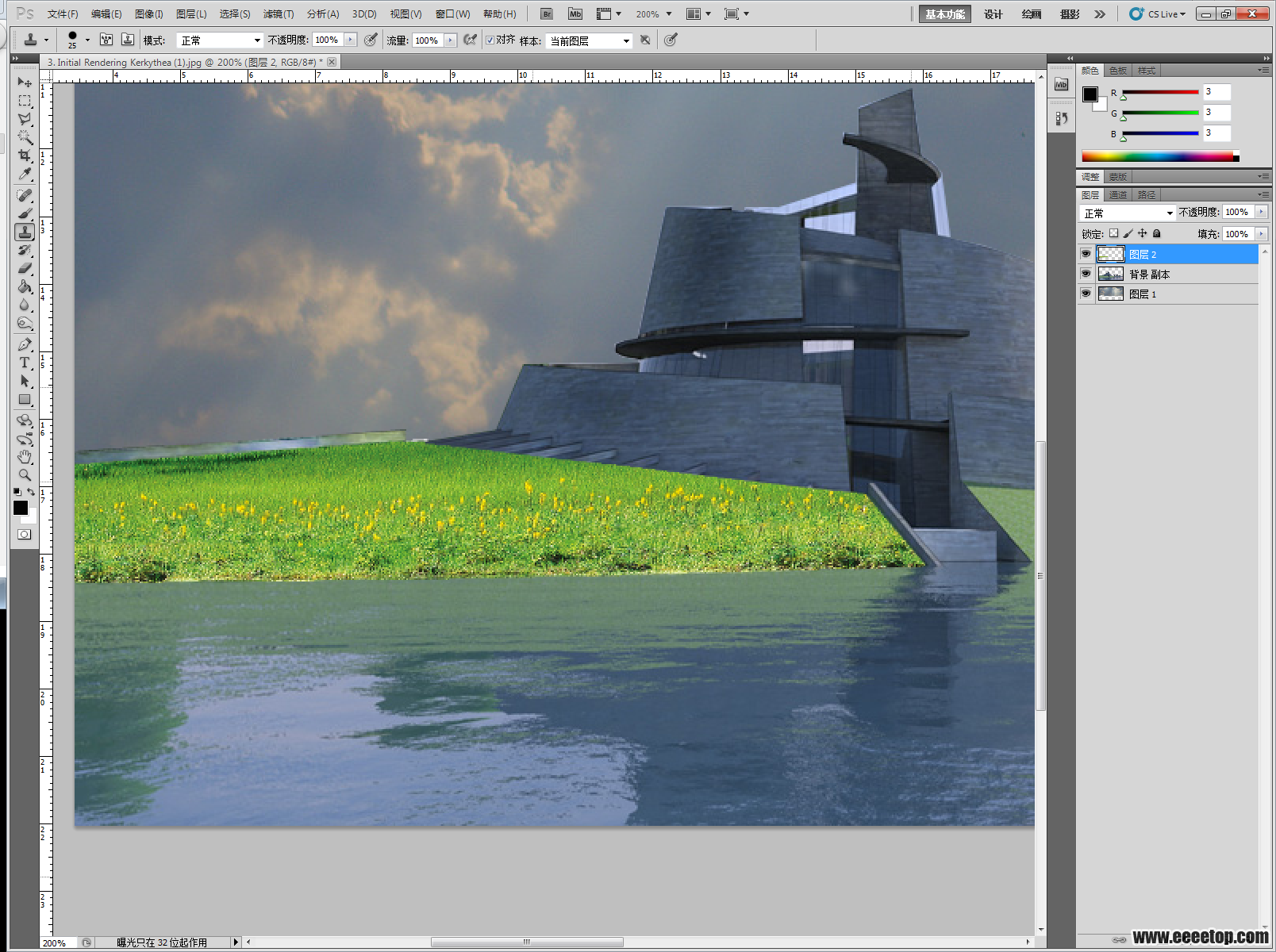Viewport: 1276px width, 952px height.
Task: Select the Zoom tool
Action: (25, 475)
